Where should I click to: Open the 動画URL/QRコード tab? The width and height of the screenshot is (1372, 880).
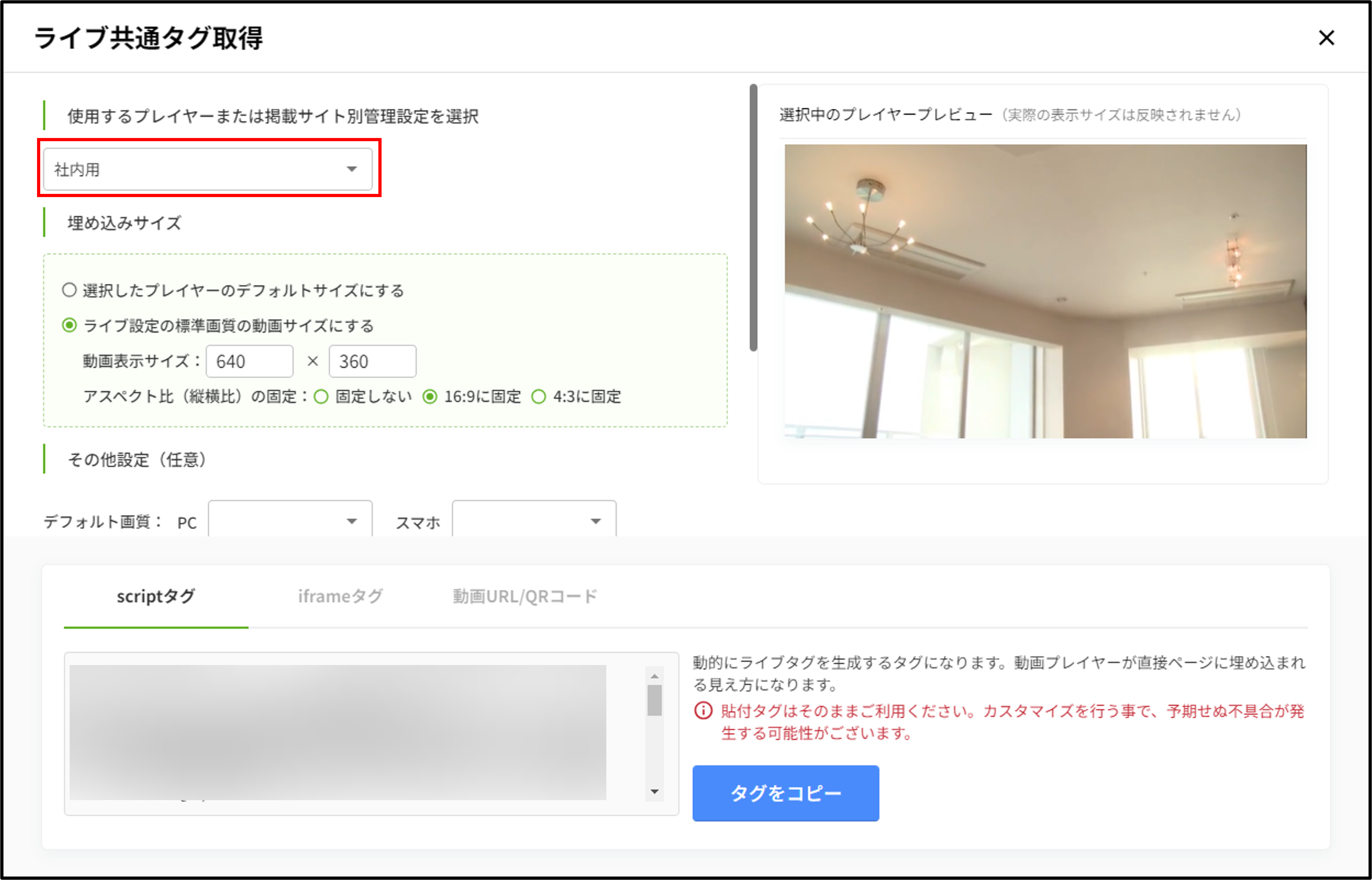(525, 597)
